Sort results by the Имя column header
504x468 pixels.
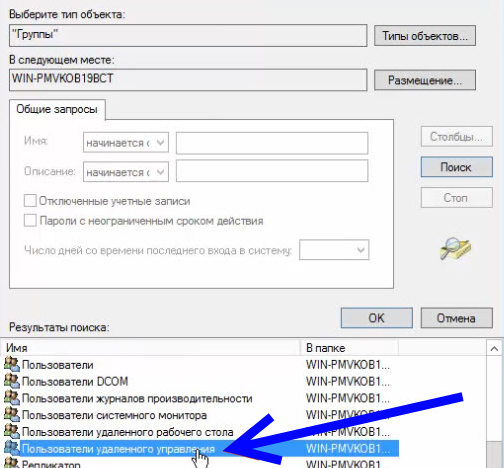[152, 348]
